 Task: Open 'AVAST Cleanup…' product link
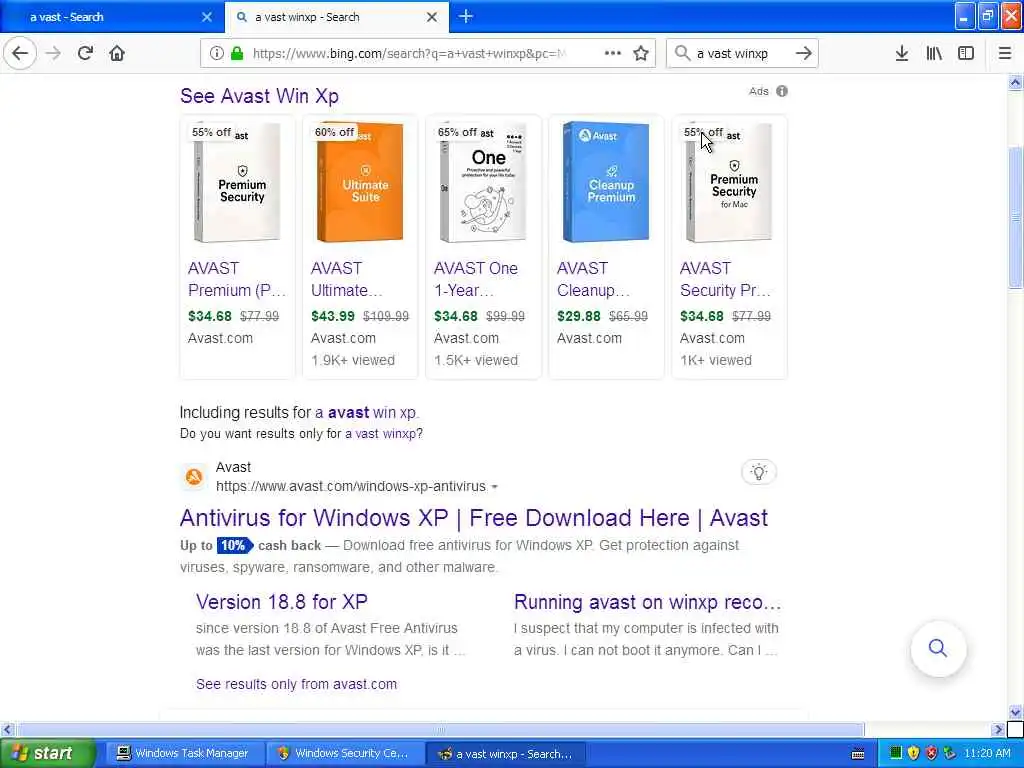(x=593, y=280)
